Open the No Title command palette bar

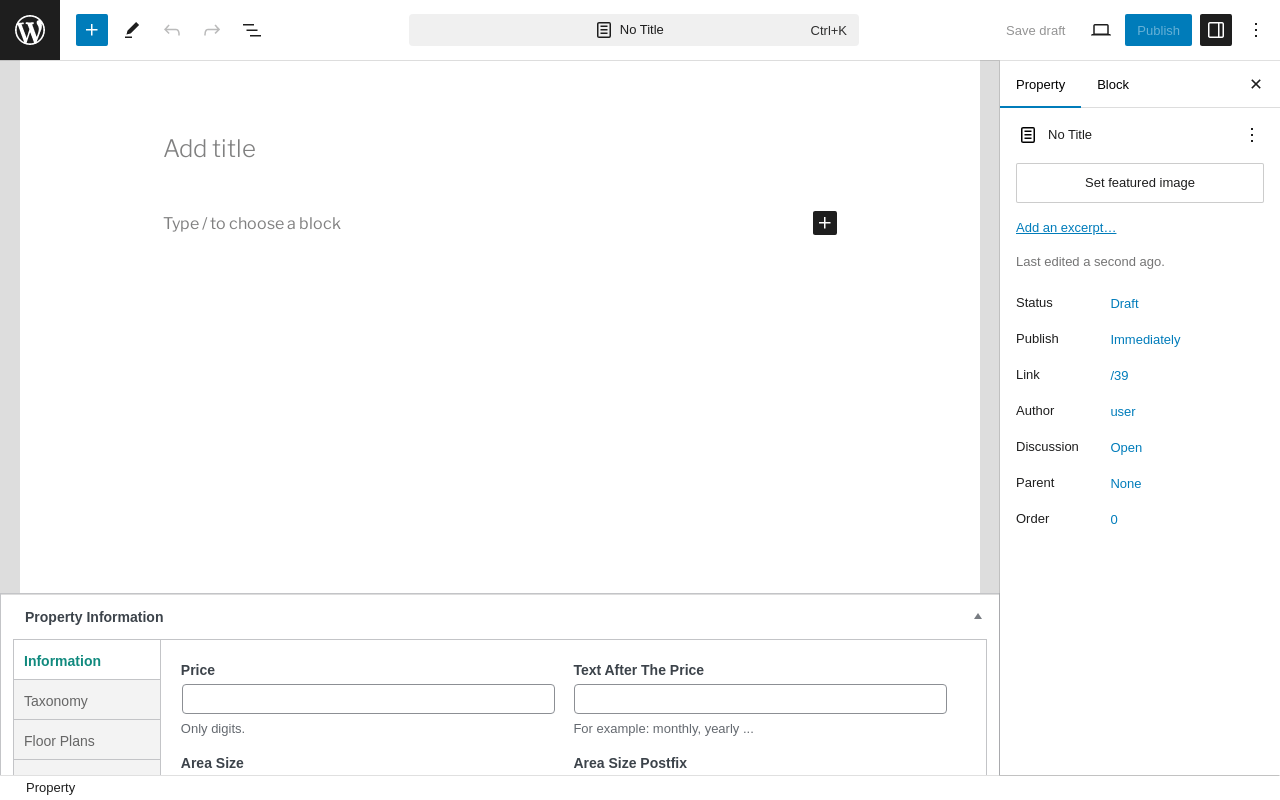pyautogui.click(x=634, y=30)
